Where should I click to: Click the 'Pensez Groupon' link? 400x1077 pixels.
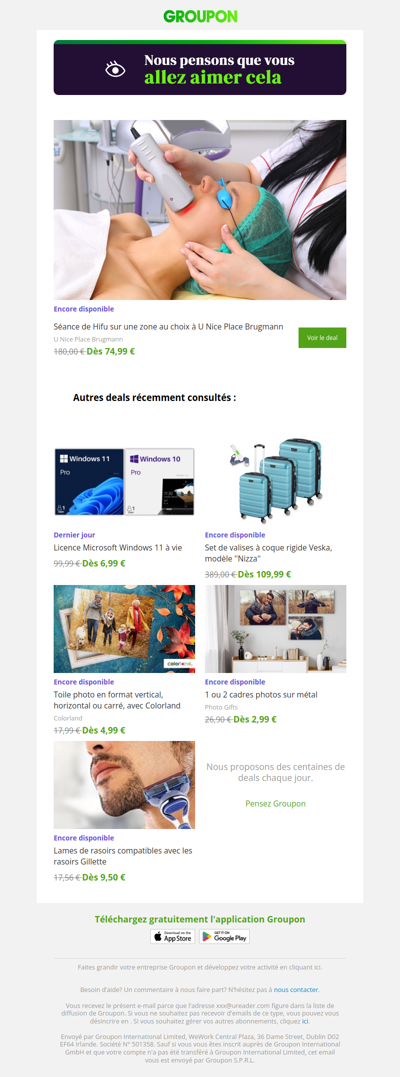pos(276,803)
